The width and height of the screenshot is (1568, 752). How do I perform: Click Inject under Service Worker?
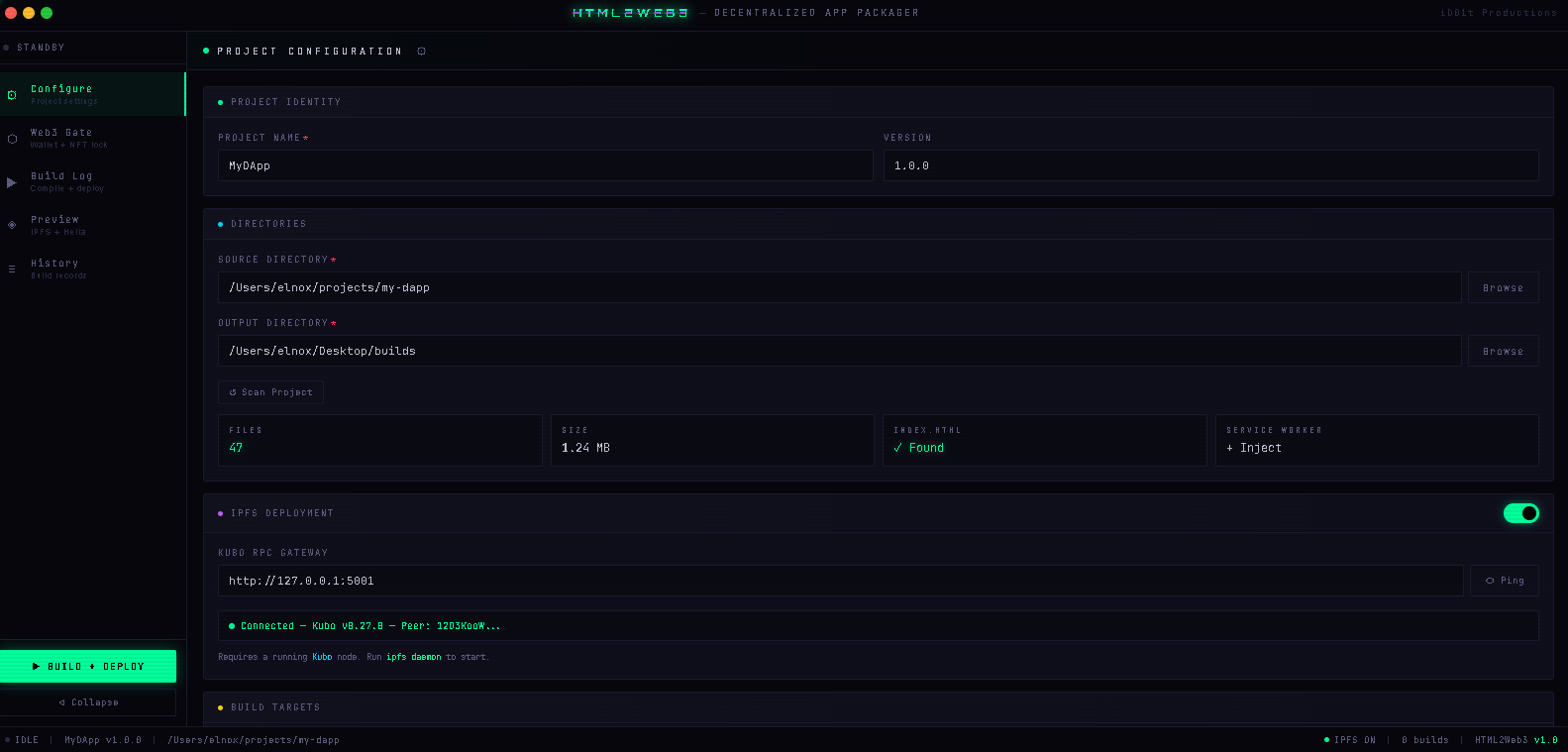[x=1254, y=448]
